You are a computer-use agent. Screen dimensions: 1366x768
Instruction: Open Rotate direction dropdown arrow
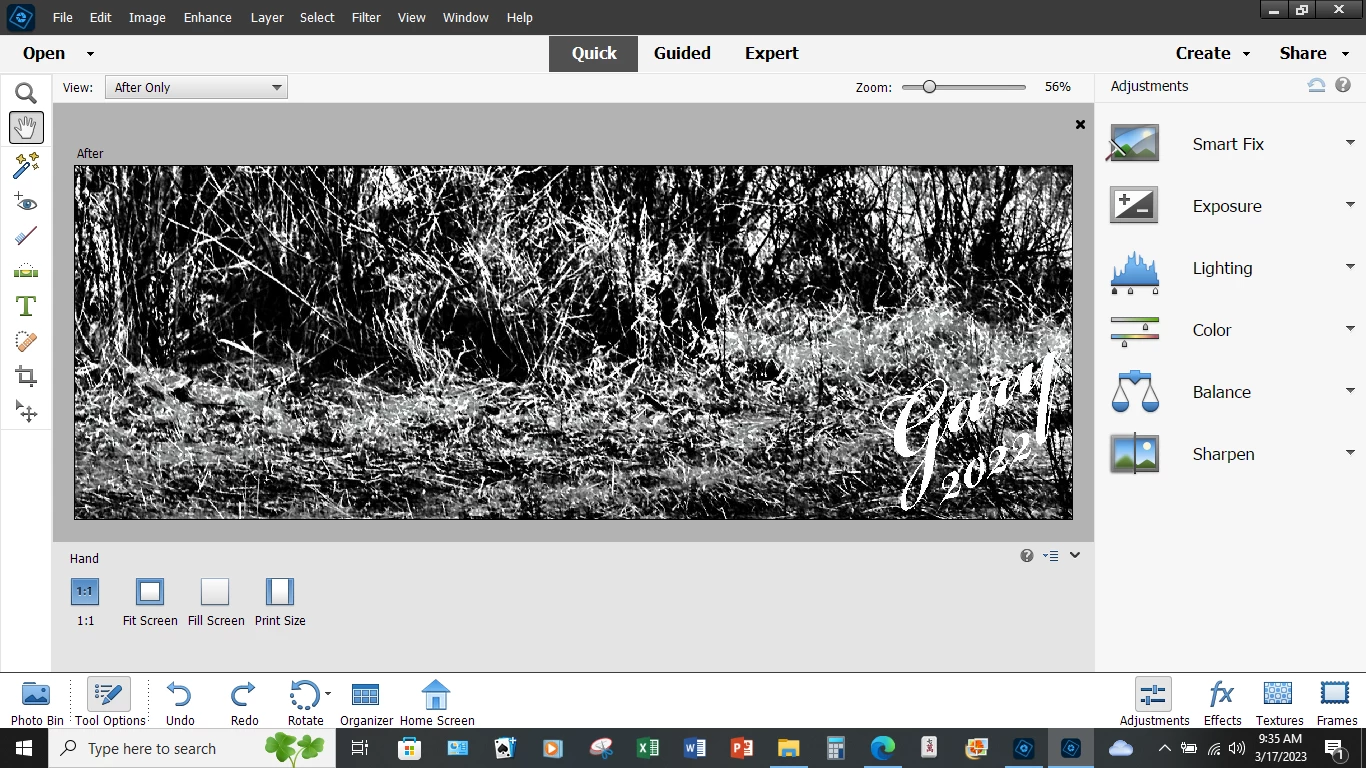pyautogui.click(x=328, y=693)
